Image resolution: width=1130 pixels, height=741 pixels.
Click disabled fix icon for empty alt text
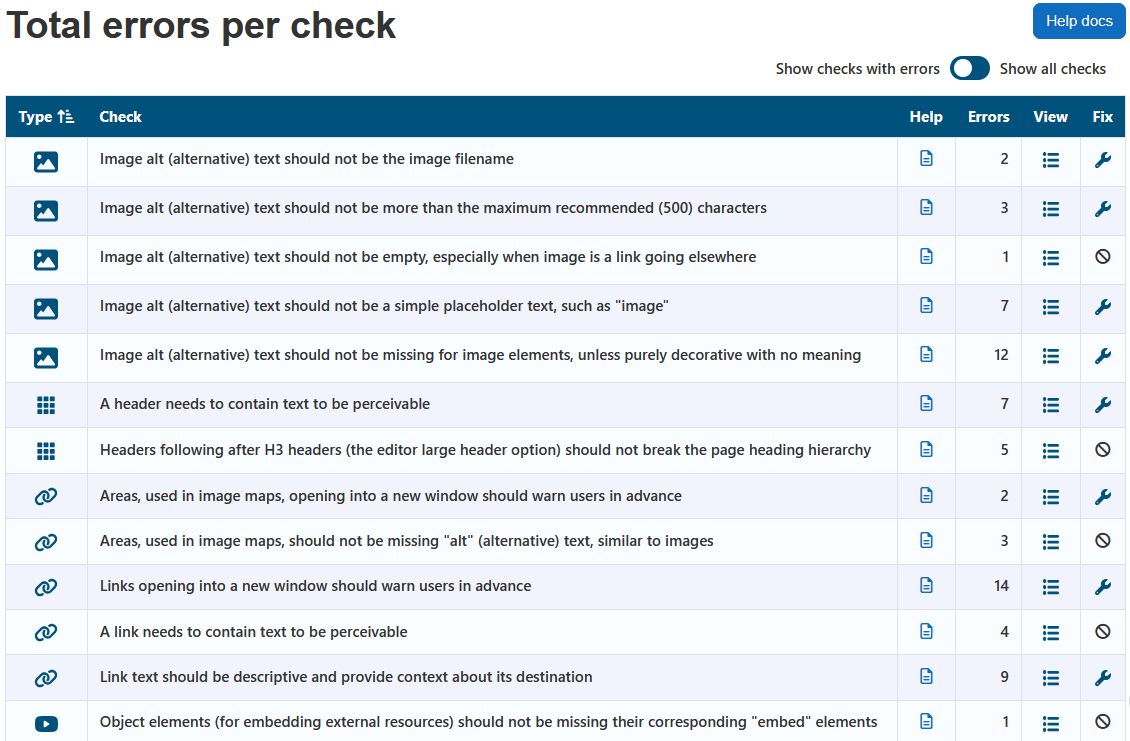[1103, 257]
